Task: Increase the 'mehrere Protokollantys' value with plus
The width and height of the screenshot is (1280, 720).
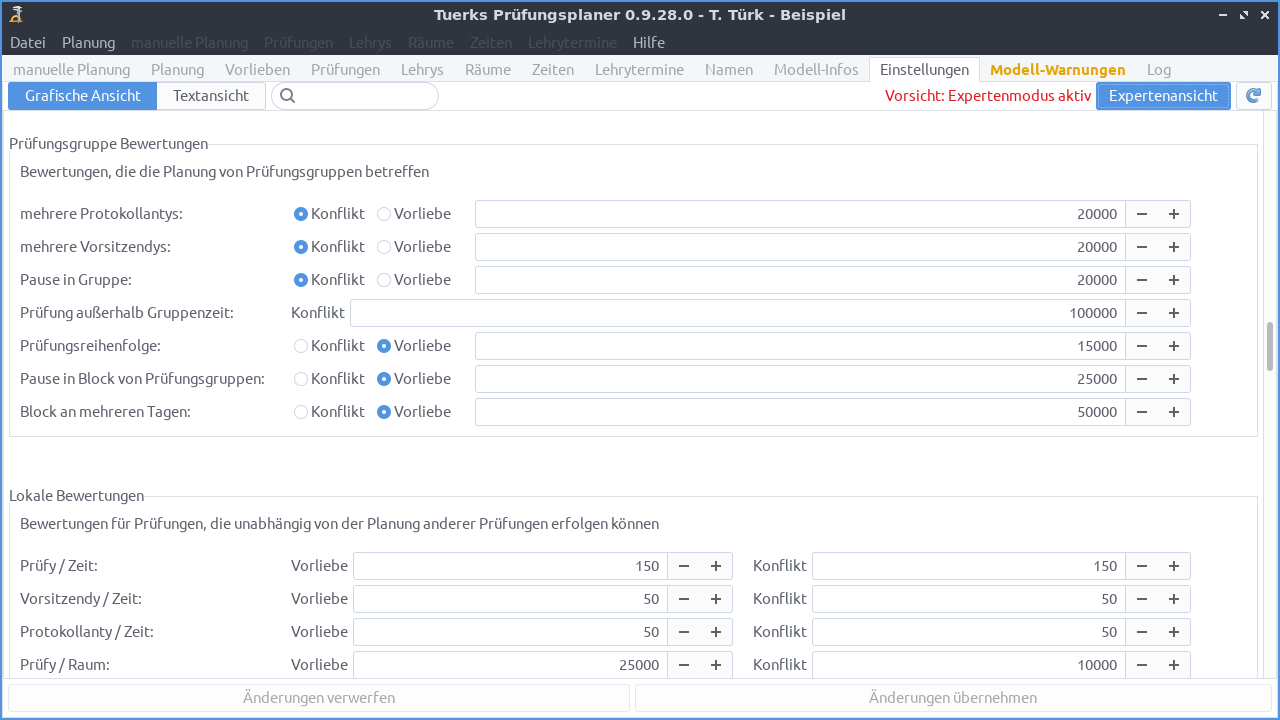Action: pyautogui.click(x=1173, y=213)
